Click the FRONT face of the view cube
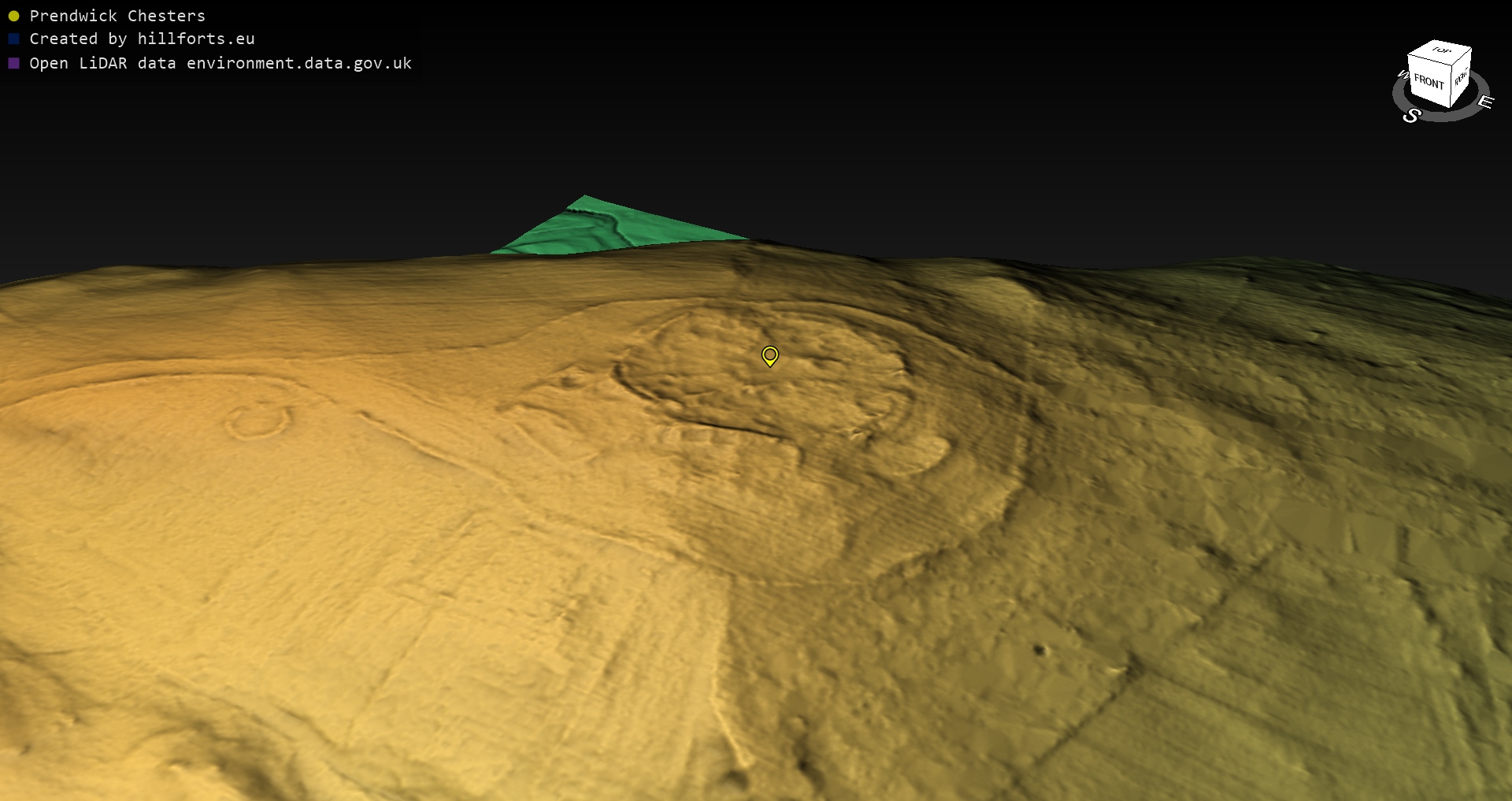Viewport: 1512px width, 801px height. pos(1429,82)
